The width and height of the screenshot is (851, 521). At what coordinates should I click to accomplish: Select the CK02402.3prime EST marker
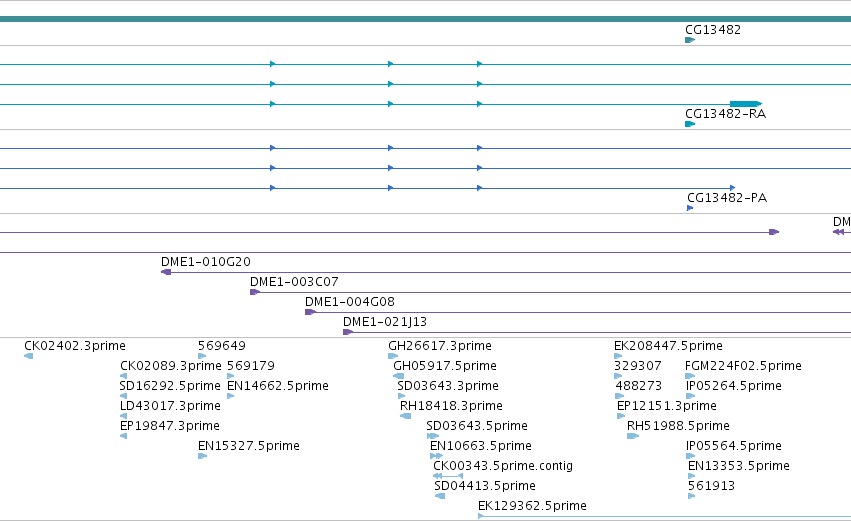pyautogui.click(x=29, y=356)
